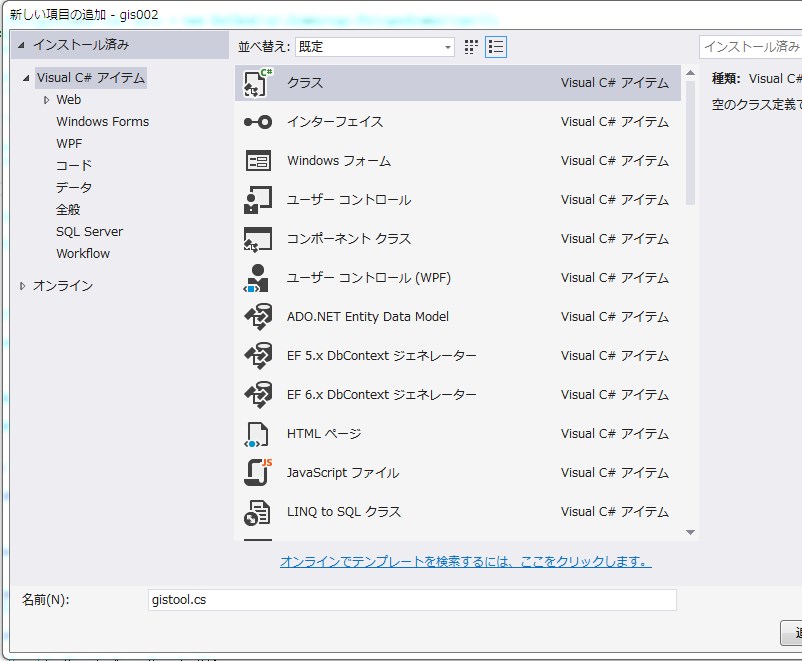Choose the Windows フォーム icon

point(258,161)
